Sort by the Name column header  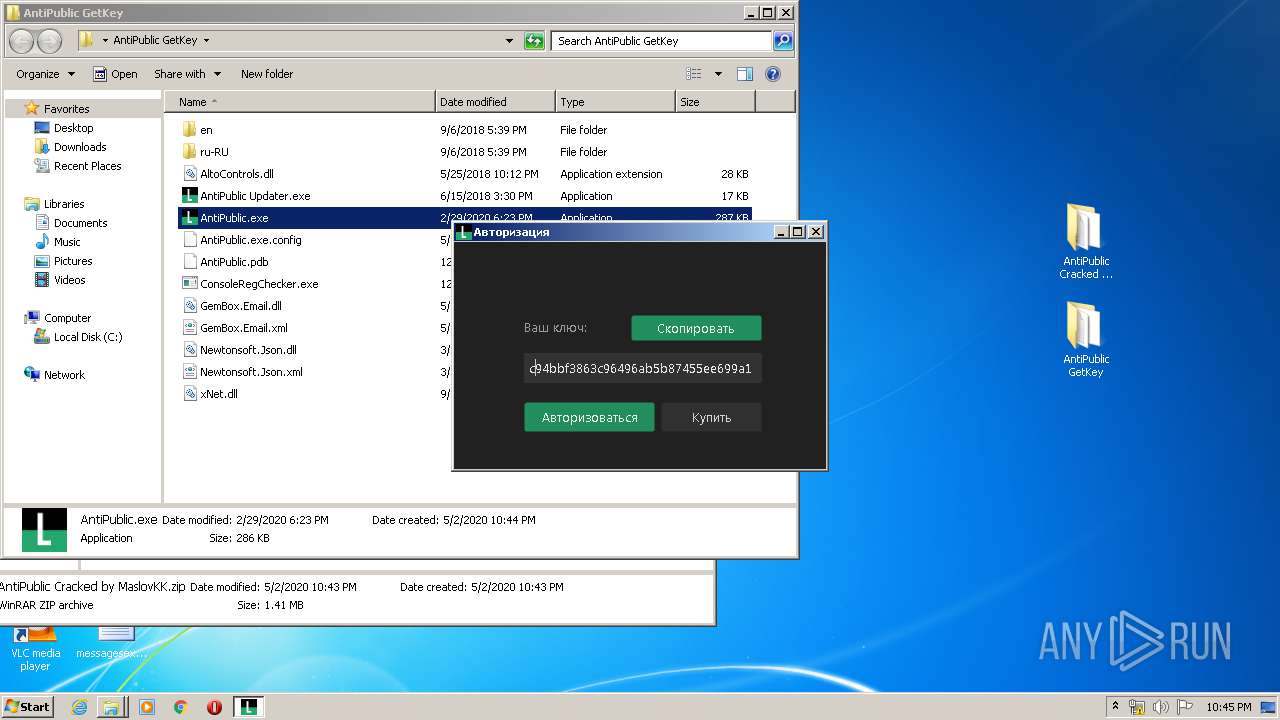(299, 102)
